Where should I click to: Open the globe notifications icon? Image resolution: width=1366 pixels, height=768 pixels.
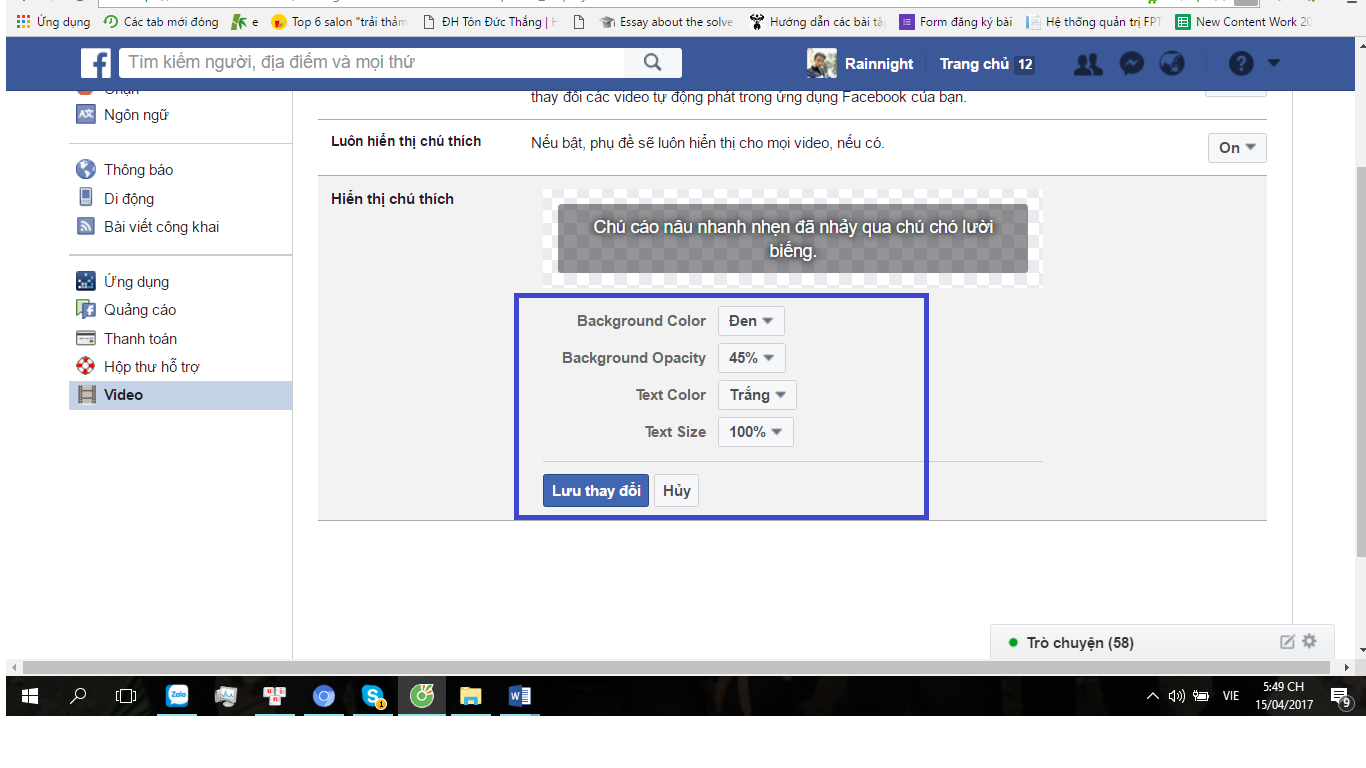click(1172, 64)
